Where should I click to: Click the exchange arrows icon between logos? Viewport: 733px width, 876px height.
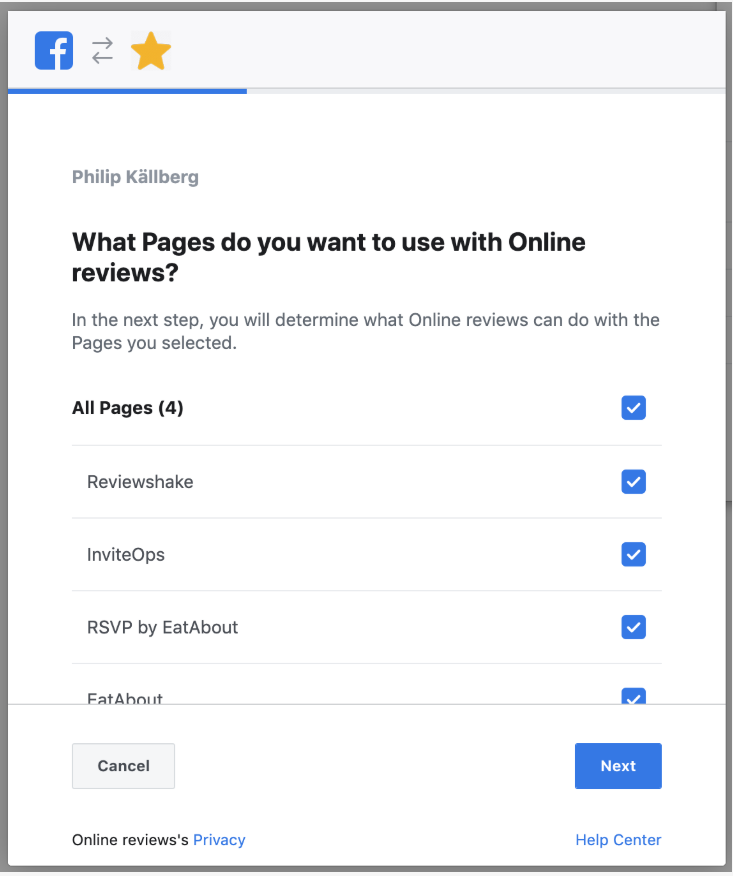(103, 51)
